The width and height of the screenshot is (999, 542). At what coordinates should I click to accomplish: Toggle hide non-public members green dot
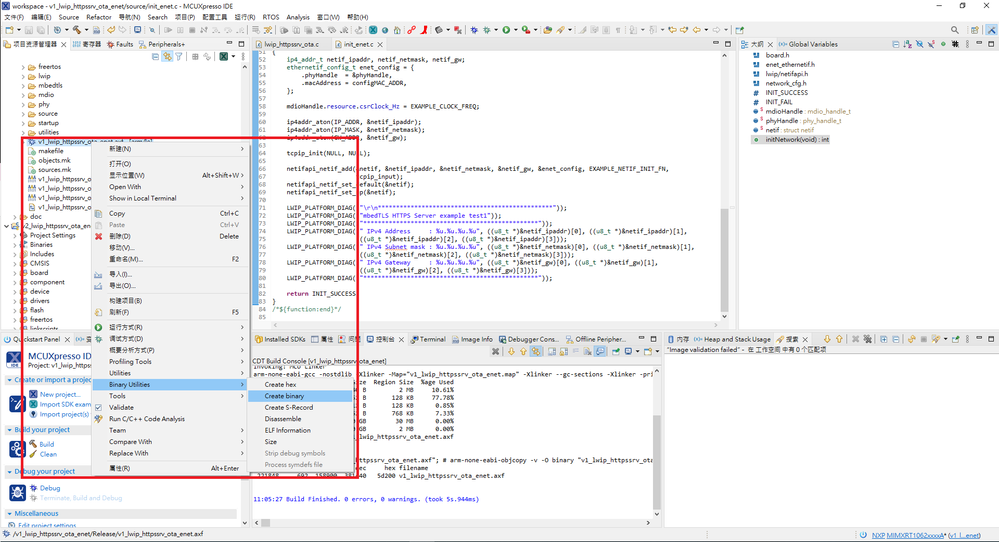click(x=943, y=45)
